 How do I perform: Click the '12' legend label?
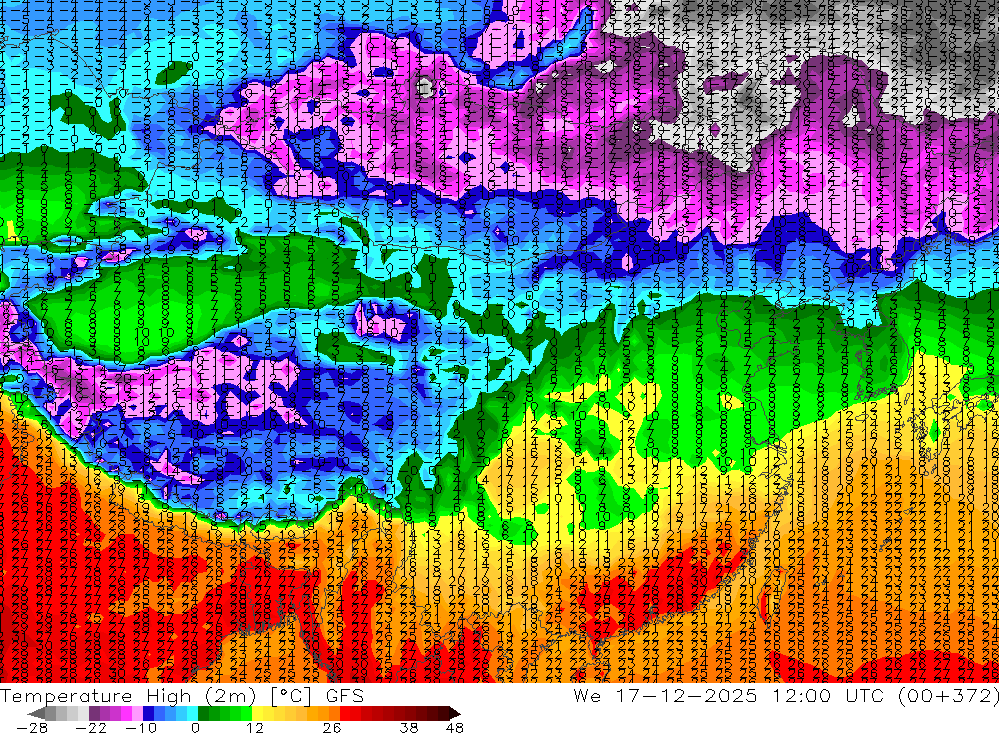click(x=255, y=727)
